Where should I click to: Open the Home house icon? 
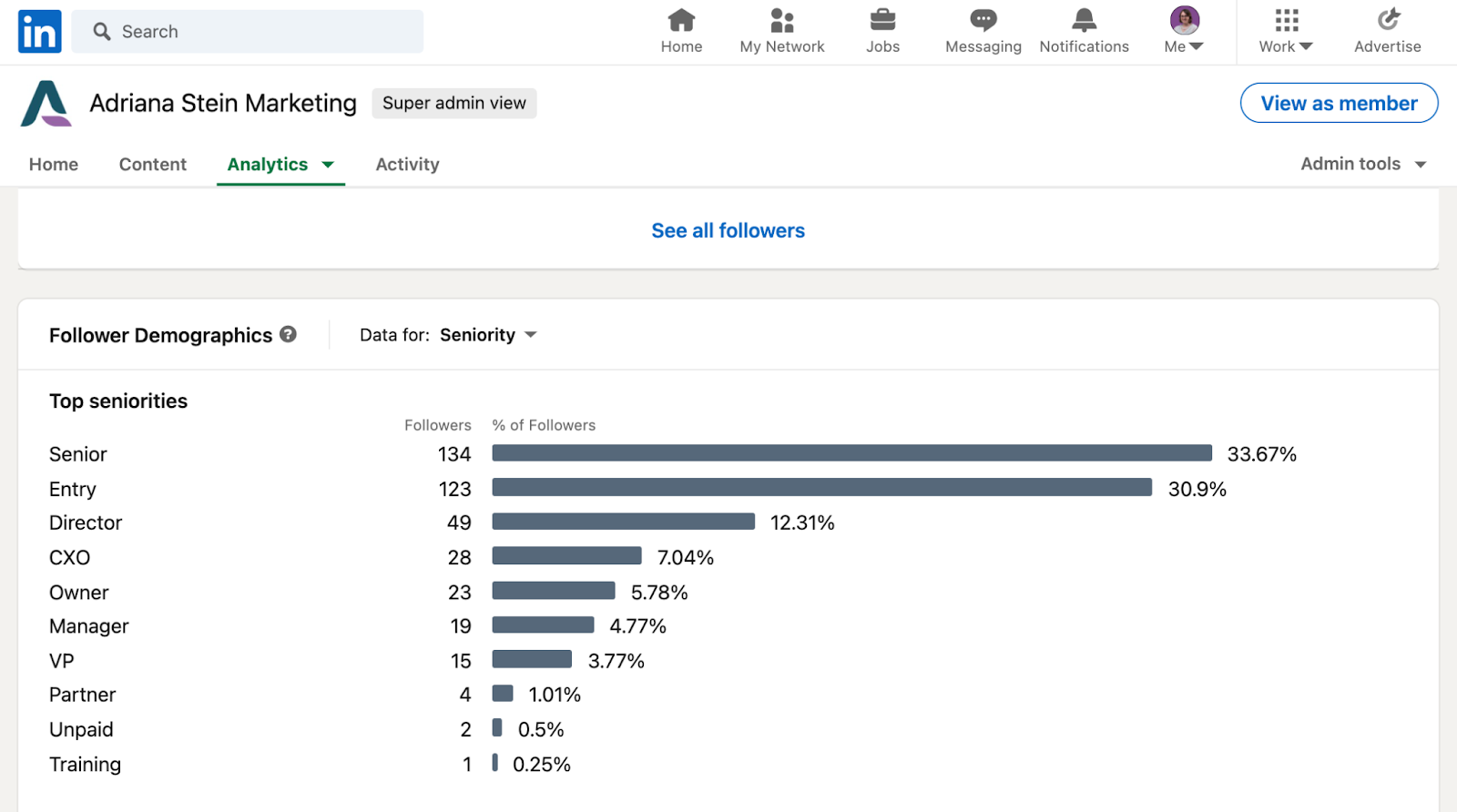tap(681, 20)
